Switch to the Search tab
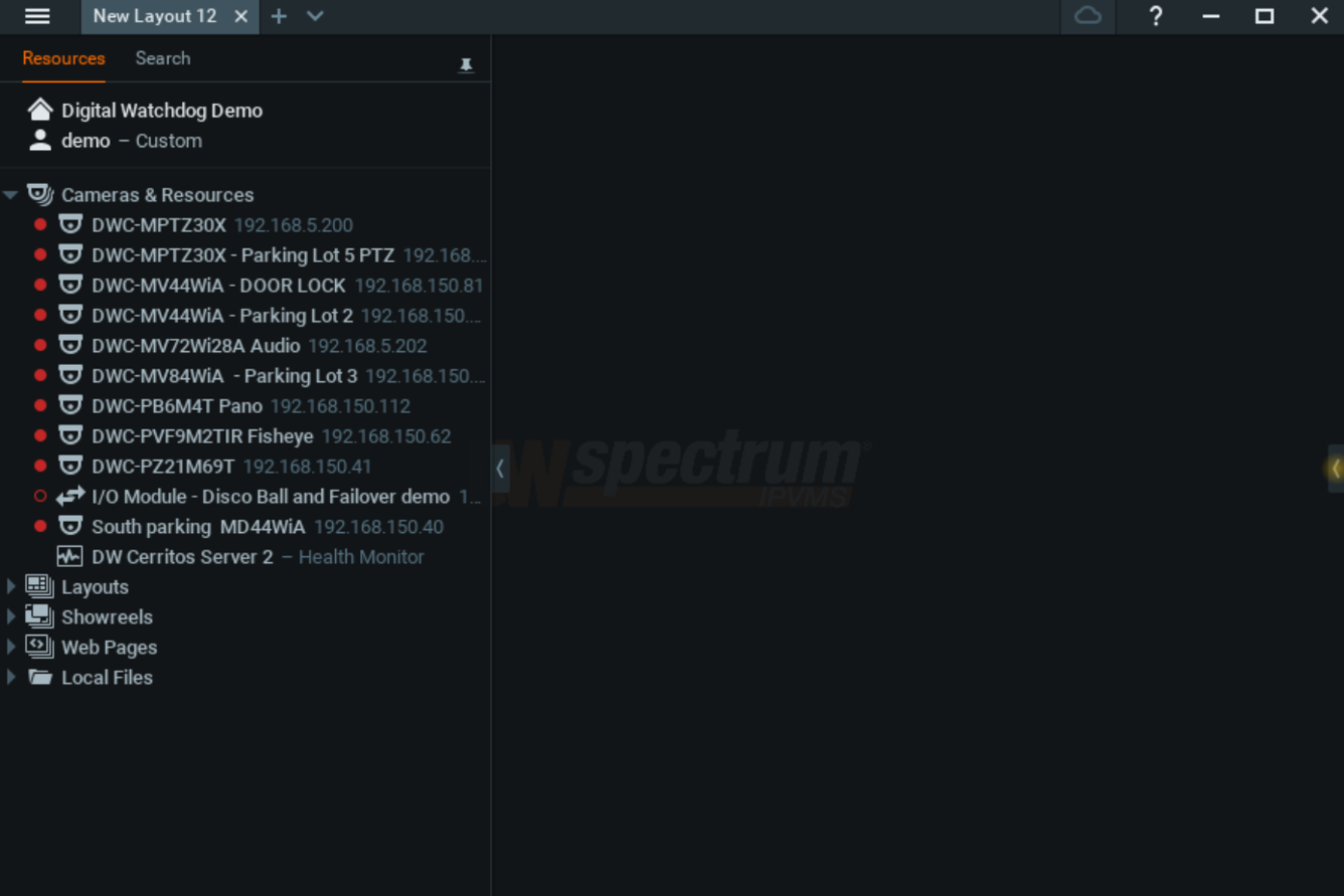1344x896 pixels. (163, 59)
